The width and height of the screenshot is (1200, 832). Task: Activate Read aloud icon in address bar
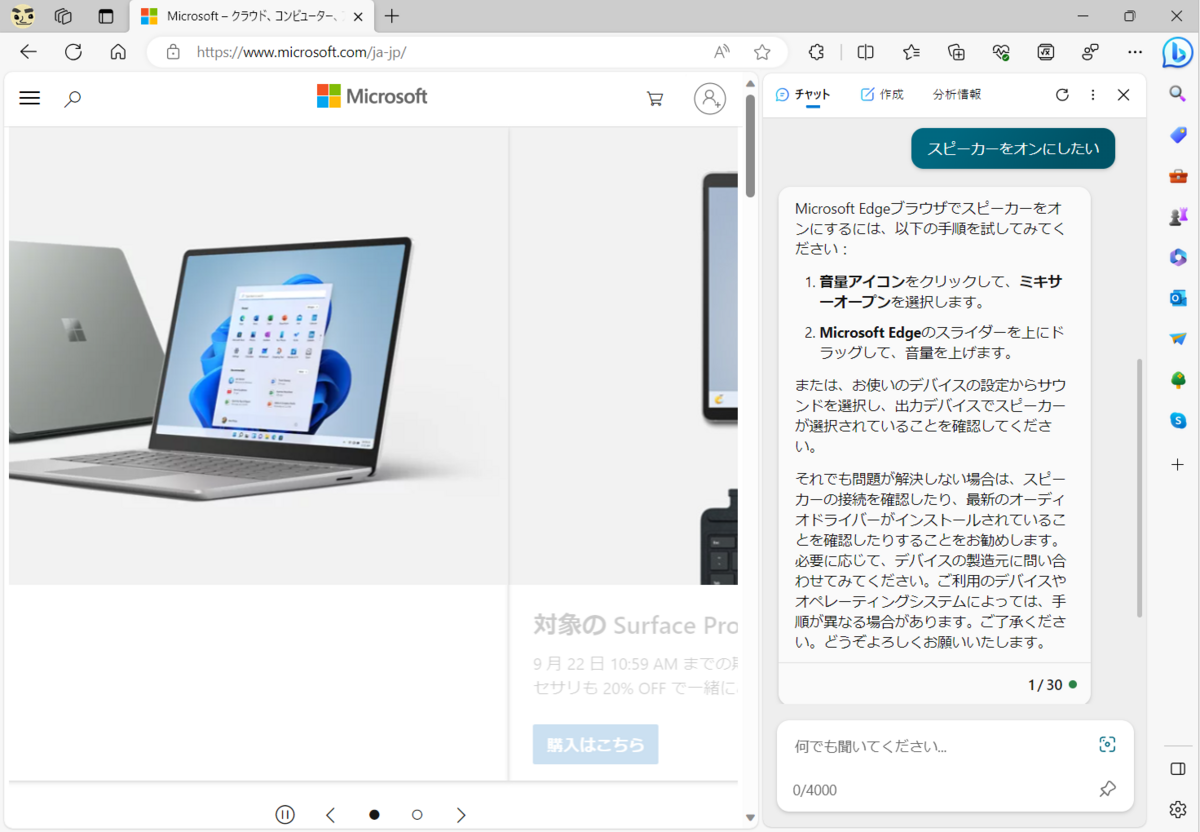coord(722,52)
